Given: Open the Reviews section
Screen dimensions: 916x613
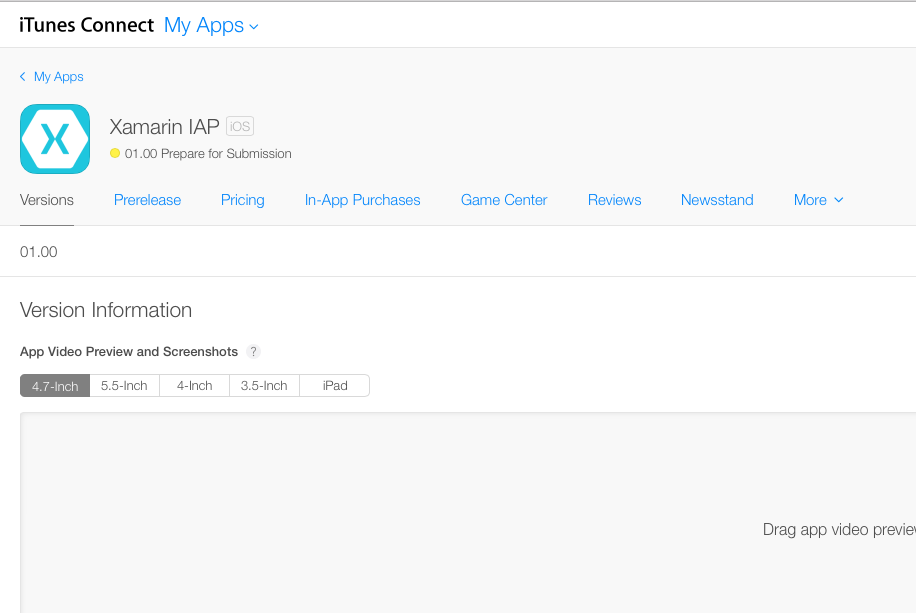Looking at the screenshot, I should (614, 200).
